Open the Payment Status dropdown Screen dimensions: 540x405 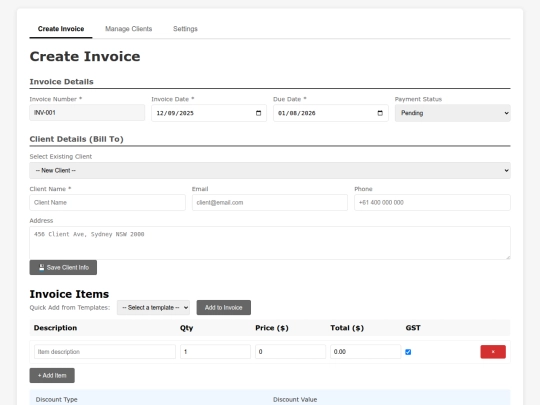tap(453, 113)
